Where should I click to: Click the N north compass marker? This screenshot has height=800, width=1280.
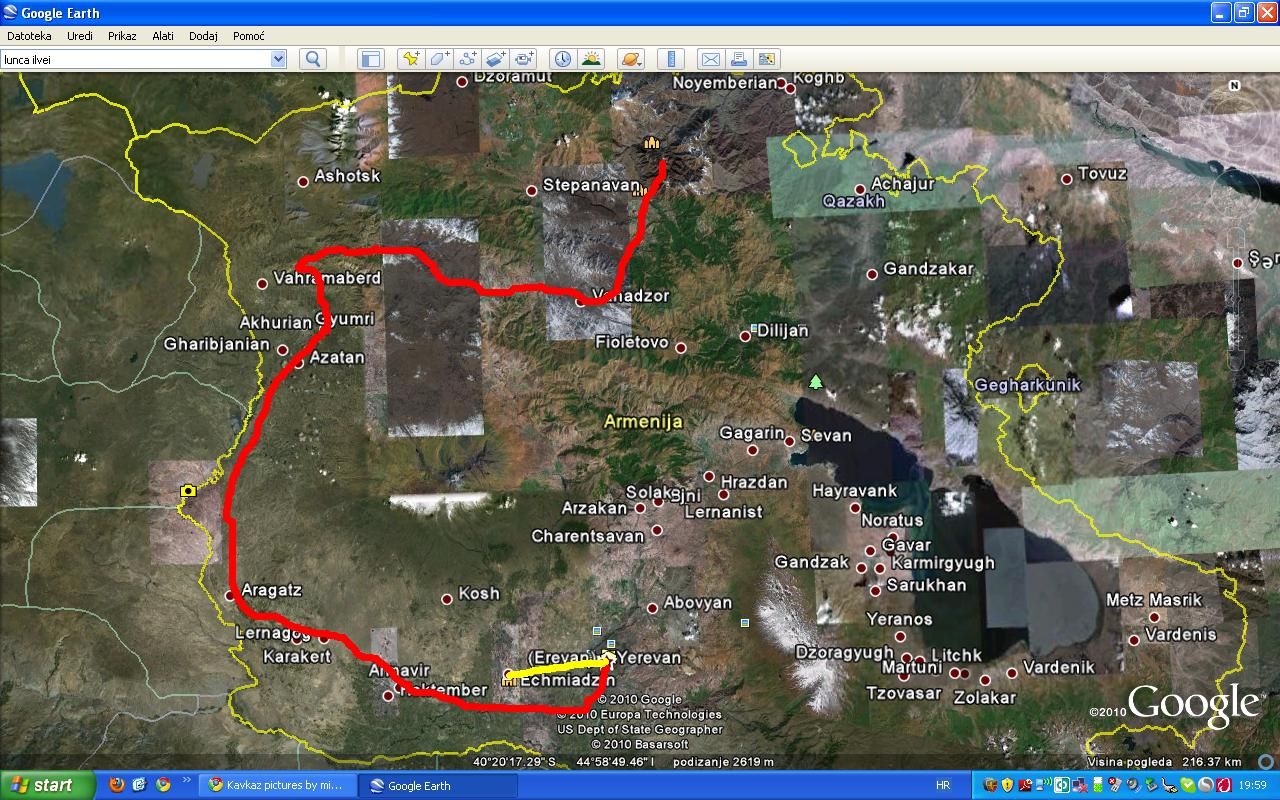1234,86
